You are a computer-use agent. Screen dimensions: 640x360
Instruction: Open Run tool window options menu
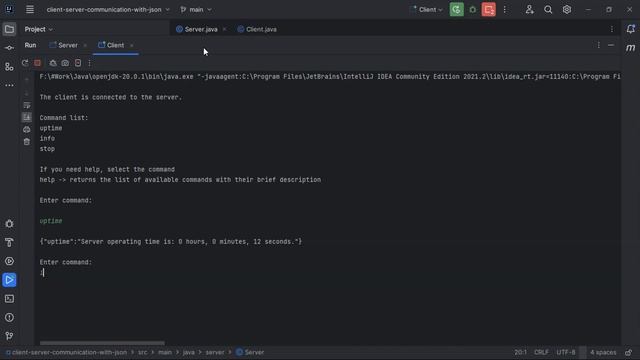point(599,45)
